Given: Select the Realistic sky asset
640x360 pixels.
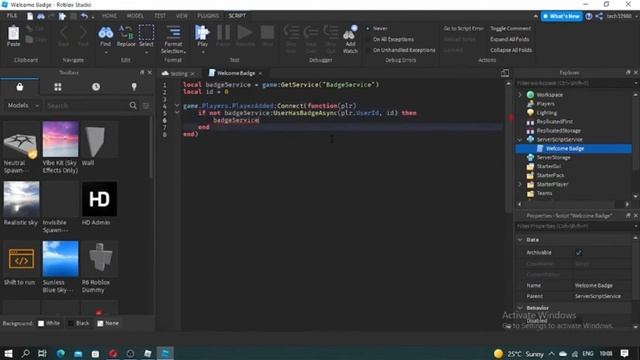Looking at the screenshot, I should click(21, 199).
